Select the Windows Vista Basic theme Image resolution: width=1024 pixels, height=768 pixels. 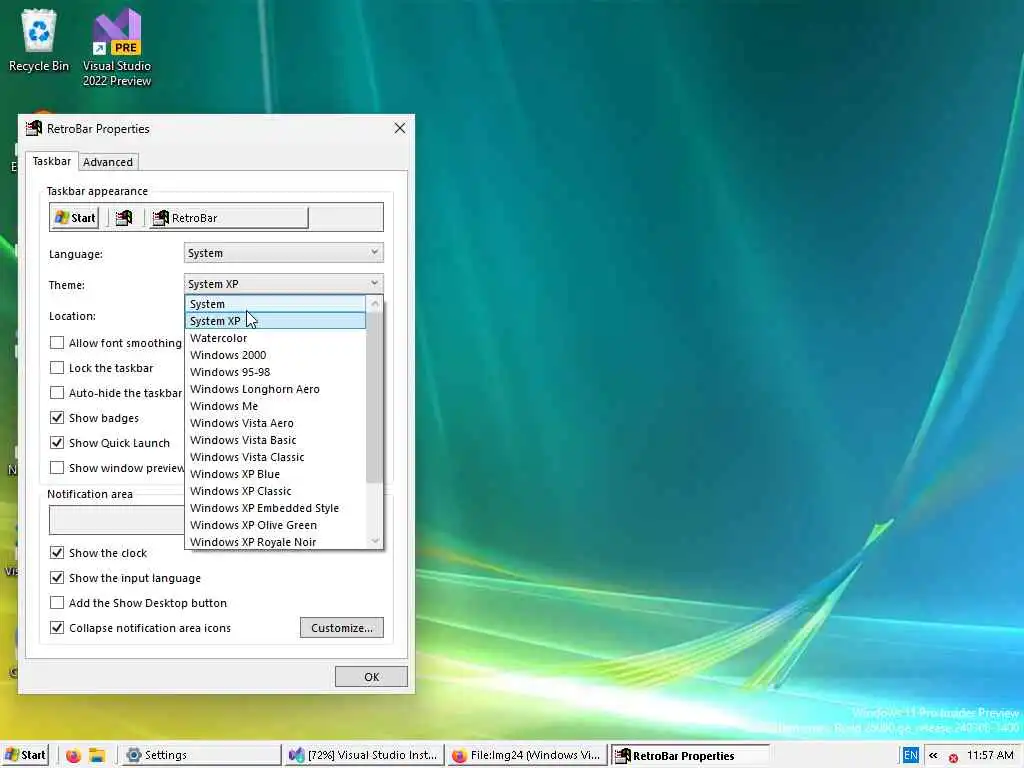276,440
